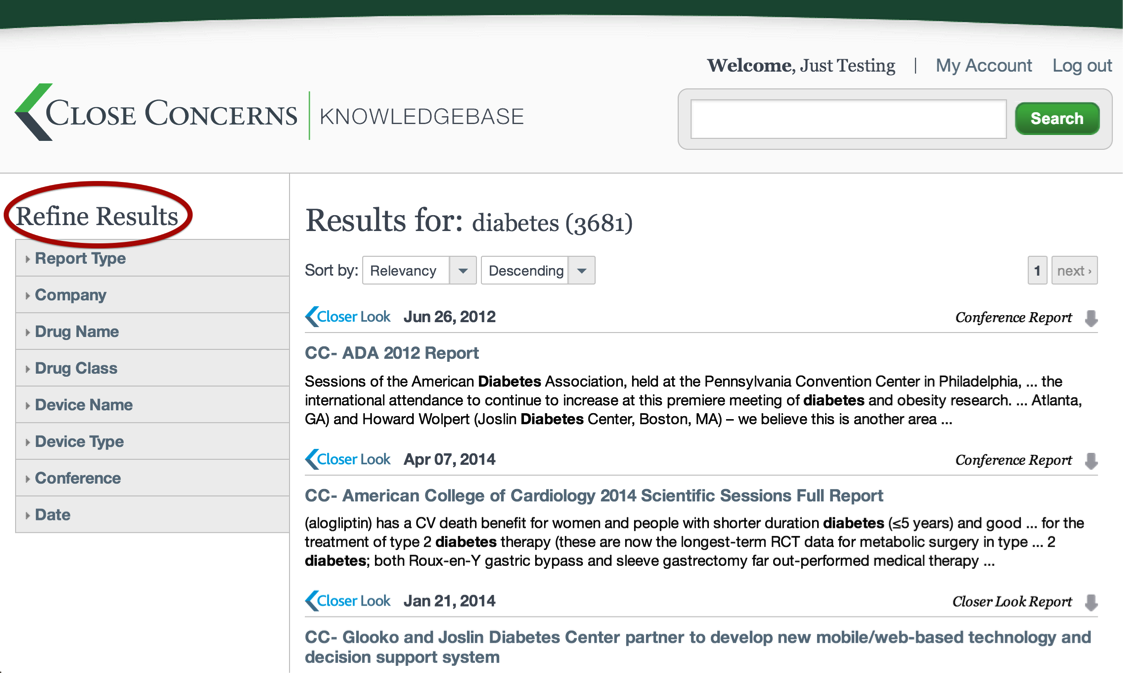Click the green Search button
The width and height of the screenshot is (1123, 673).
[1057, 119]
